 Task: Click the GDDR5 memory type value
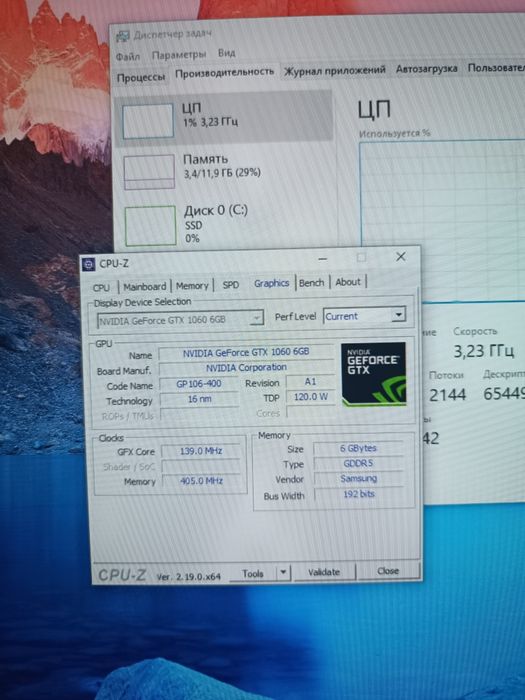pos(358,464)
